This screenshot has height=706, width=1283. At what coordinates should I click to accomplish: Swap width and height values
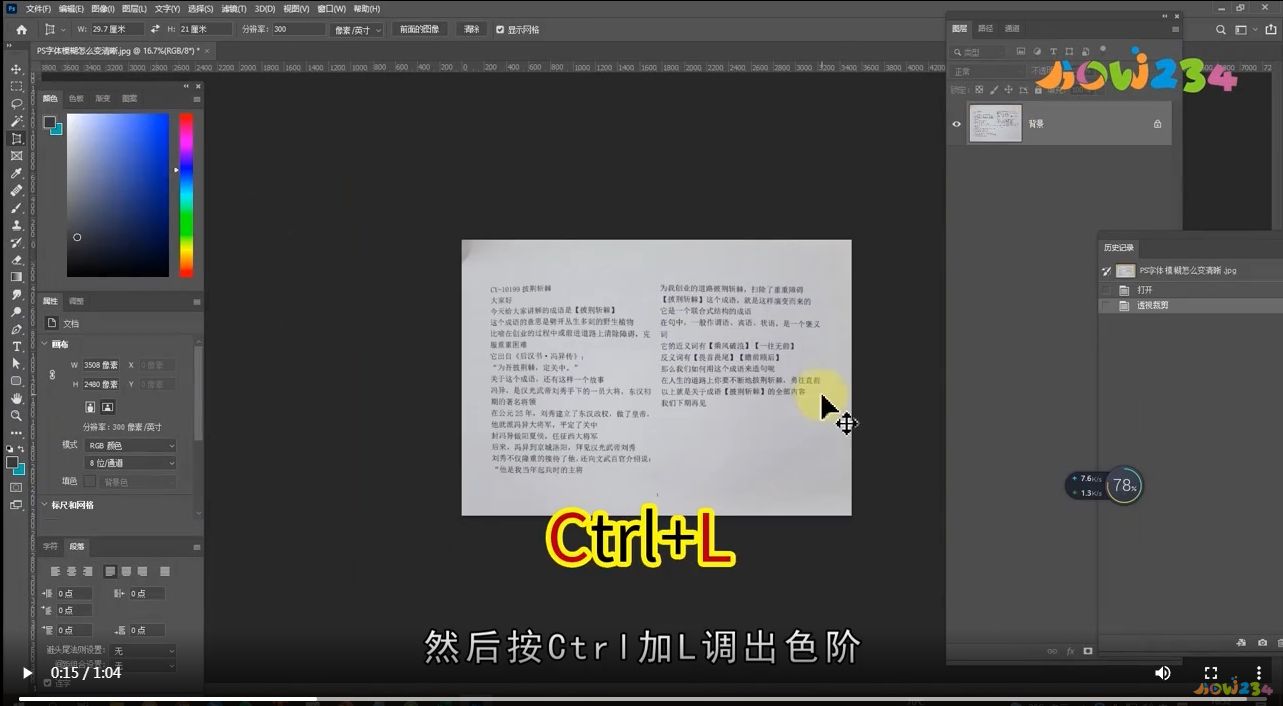[x=155, y=30]
